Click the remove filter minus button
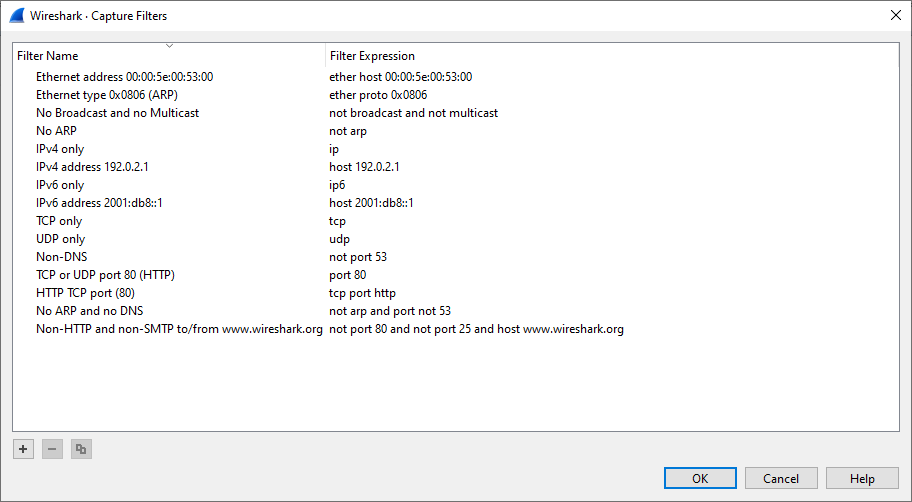912x502 pixels. coord(52,449)
